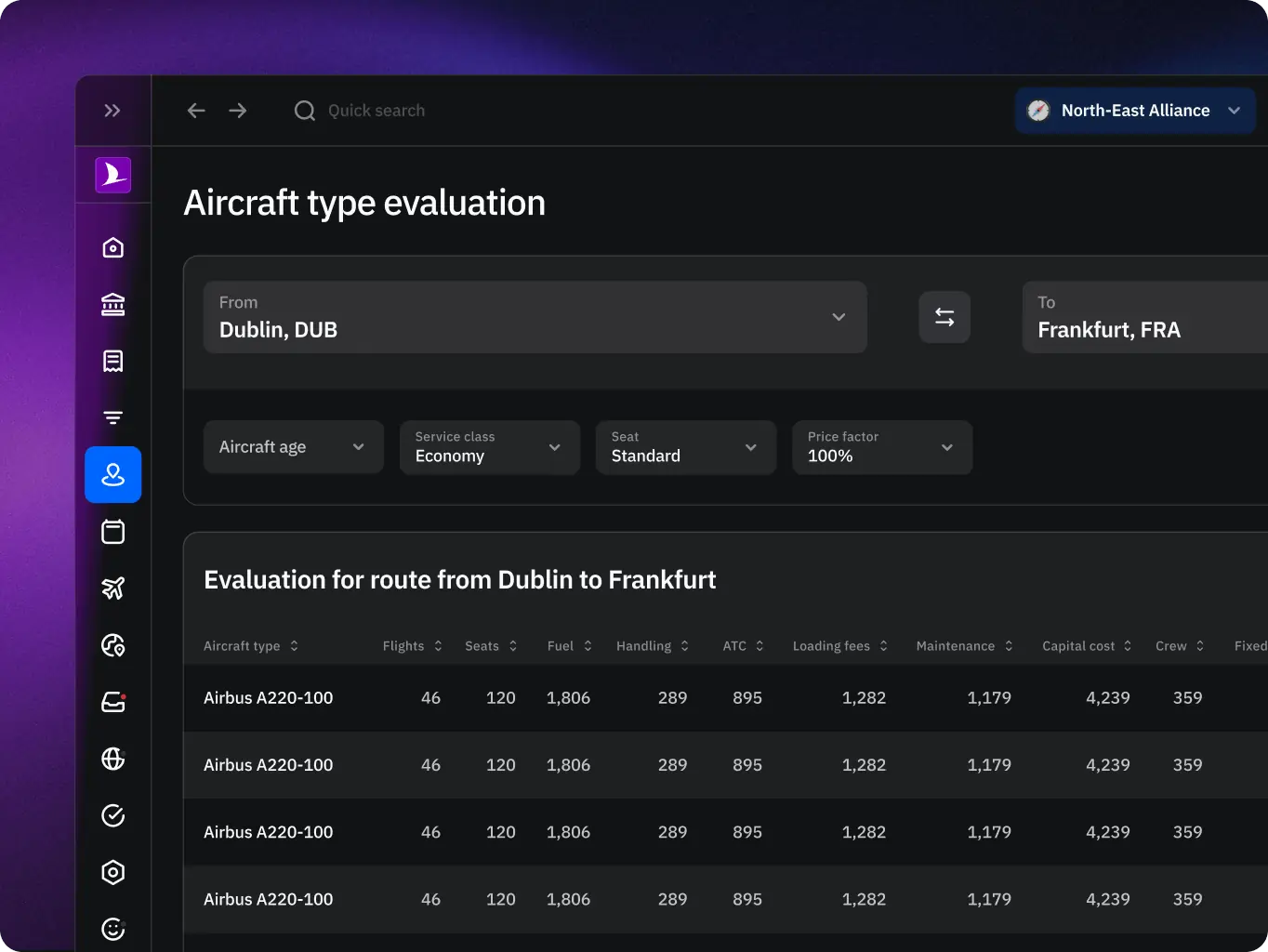Click the filter lines sidebar icon

[112, 417]
